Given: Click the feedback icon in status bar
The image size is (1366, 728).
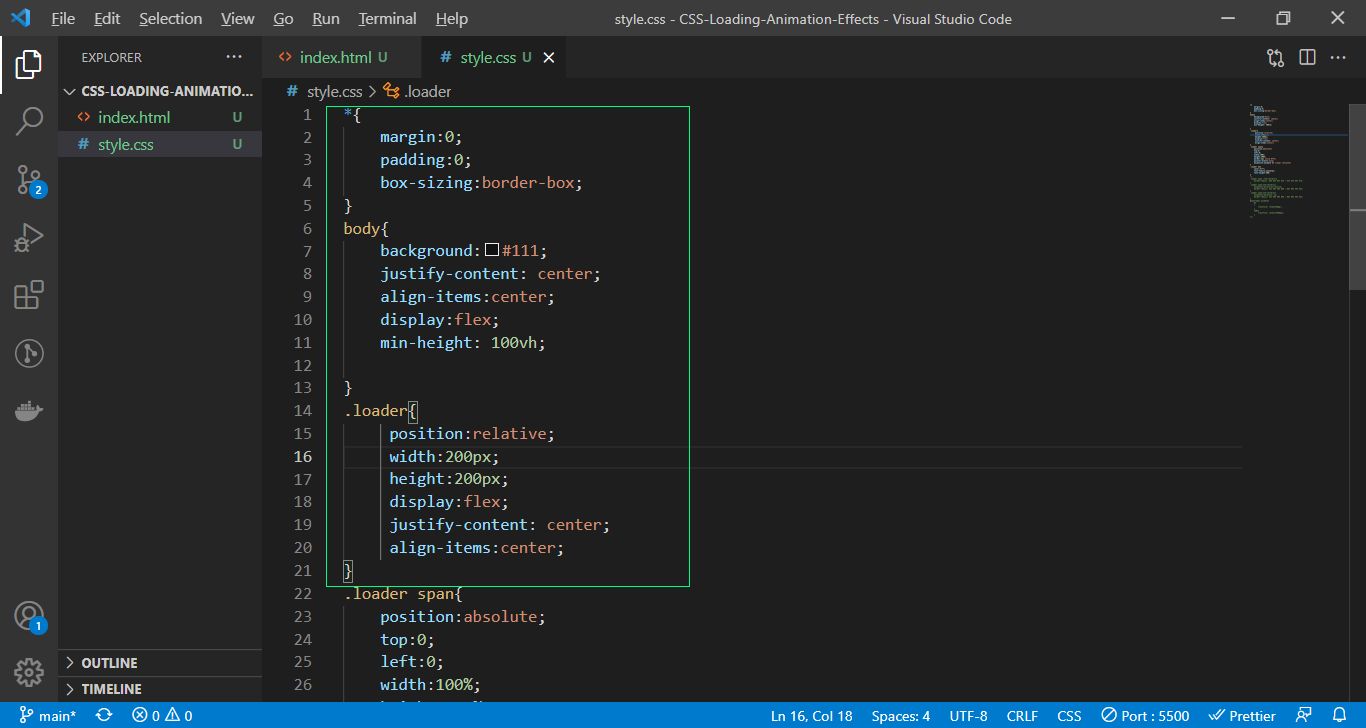Looking at the screenshot, I should pos(1304,716).
